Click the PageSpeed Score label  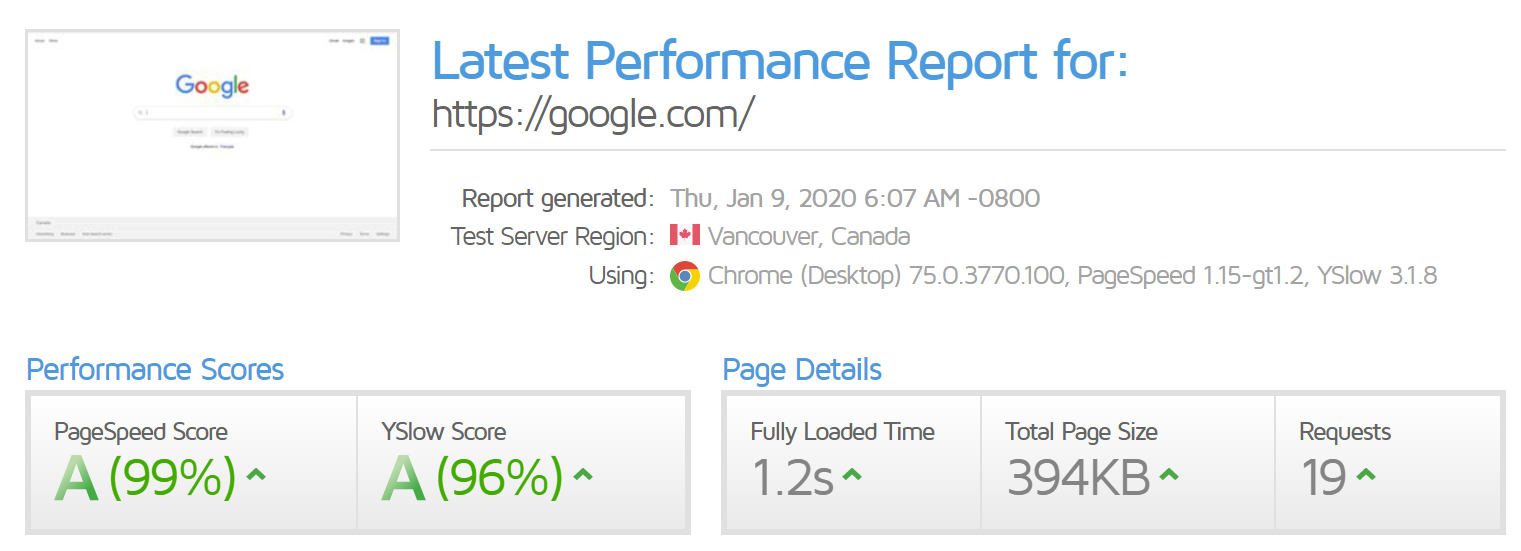click(141, 432)
